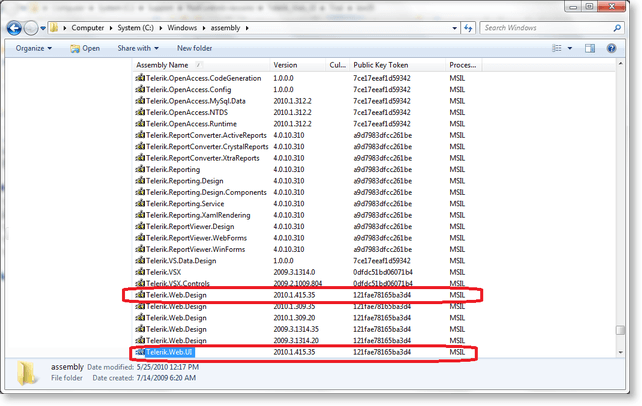Select the System (C:) breadcrumb
This screenshot has width=642, height=406.
(x=136, y=28)
